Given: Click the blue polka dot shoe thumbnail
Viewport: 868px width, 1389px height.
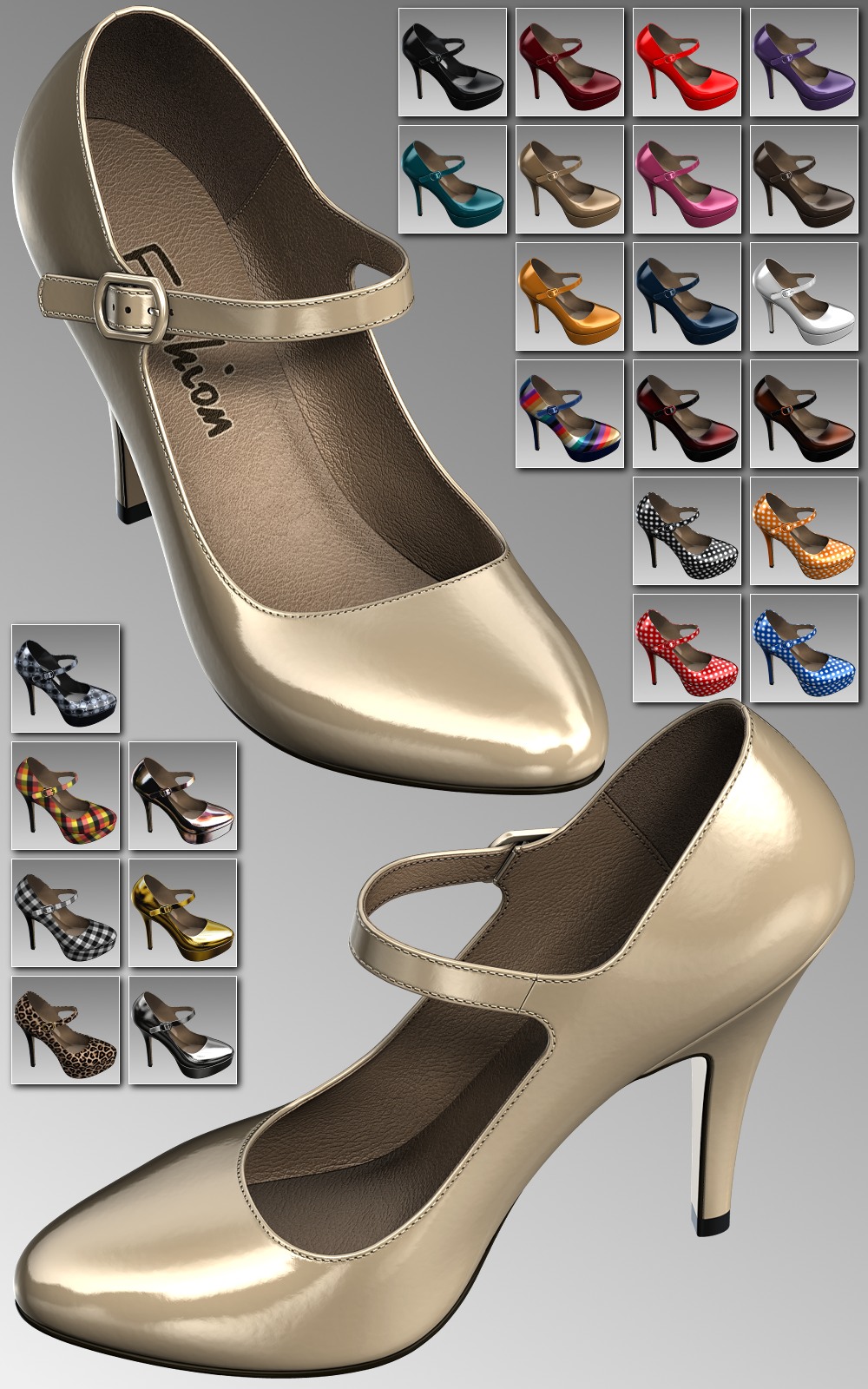Looking at the screenshot, I should point(805,648).
